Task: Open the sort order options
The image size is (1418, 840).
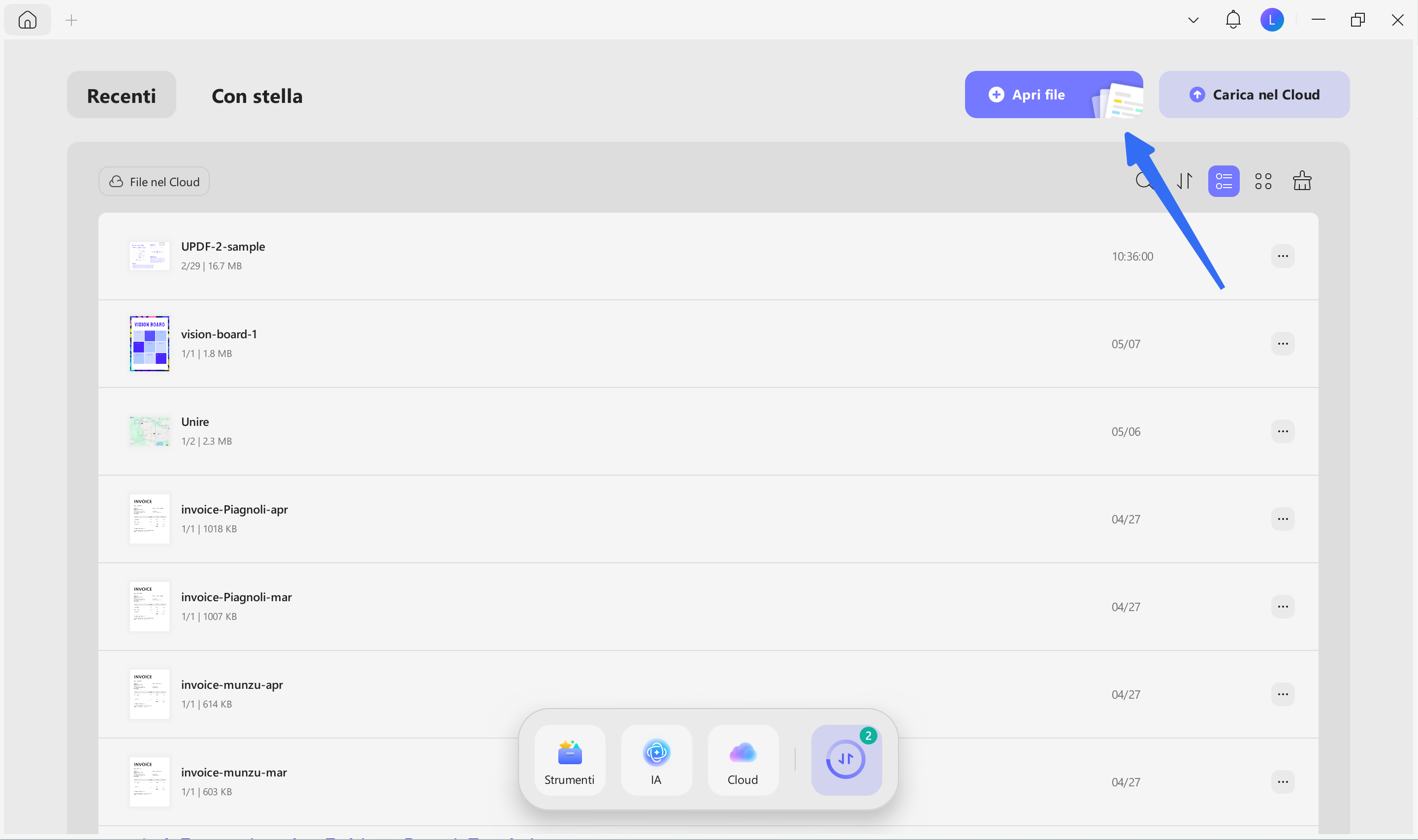Action: (1184, 181)
